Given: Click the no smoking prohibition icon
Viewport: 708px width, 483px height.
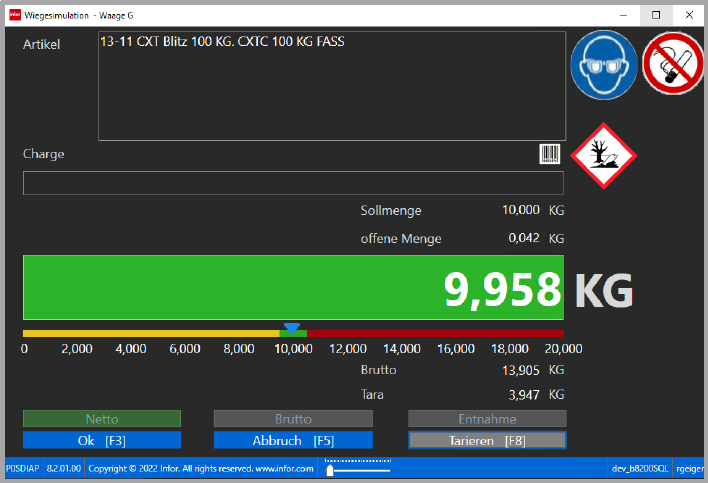Looking at the screenshot, I should [x=672, y=64].
